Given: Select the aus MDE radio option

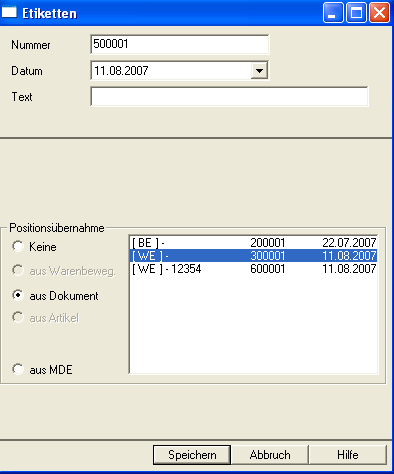Looking at the screenshot, I should (x=18, y=369).
